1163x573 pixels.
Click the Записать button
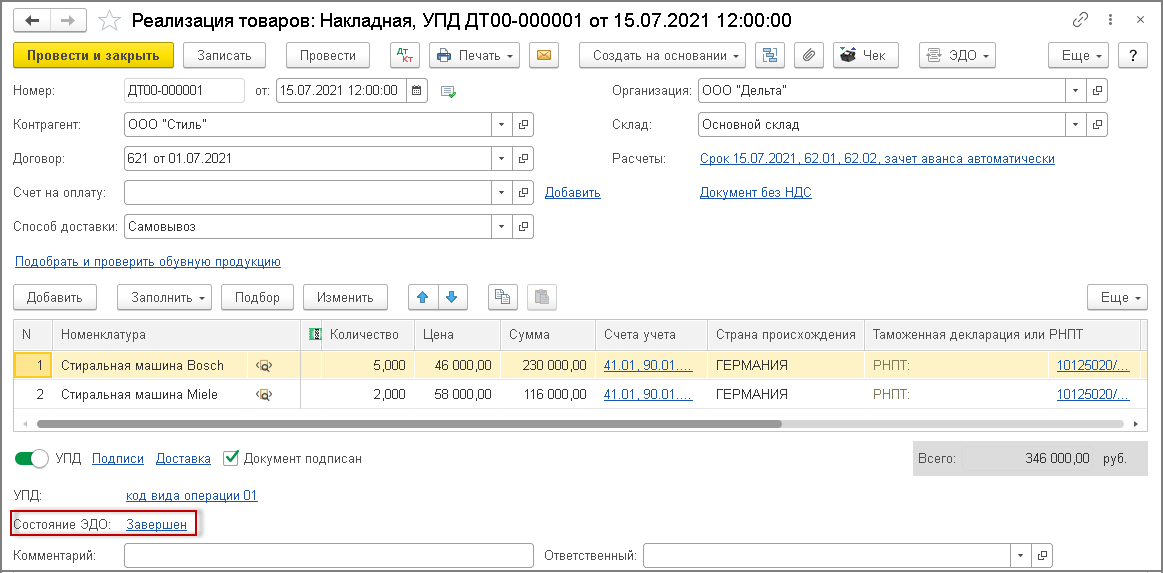[x=223, y=56]
